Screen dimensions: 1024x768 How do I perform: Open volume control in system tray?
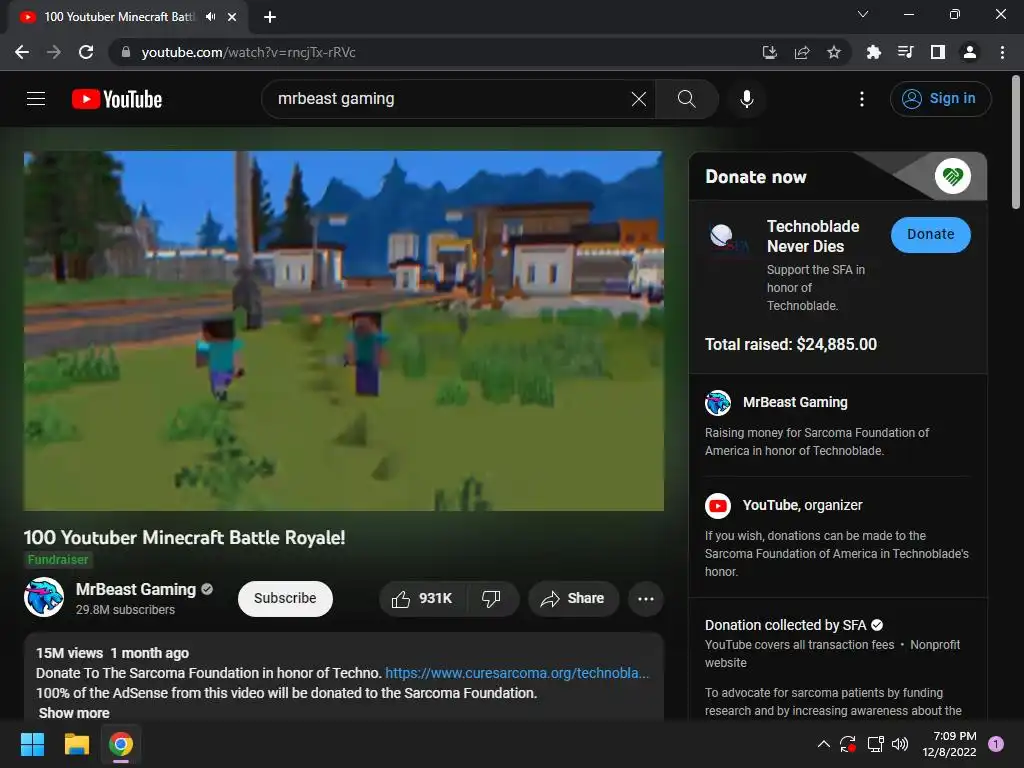coord(900,744)
